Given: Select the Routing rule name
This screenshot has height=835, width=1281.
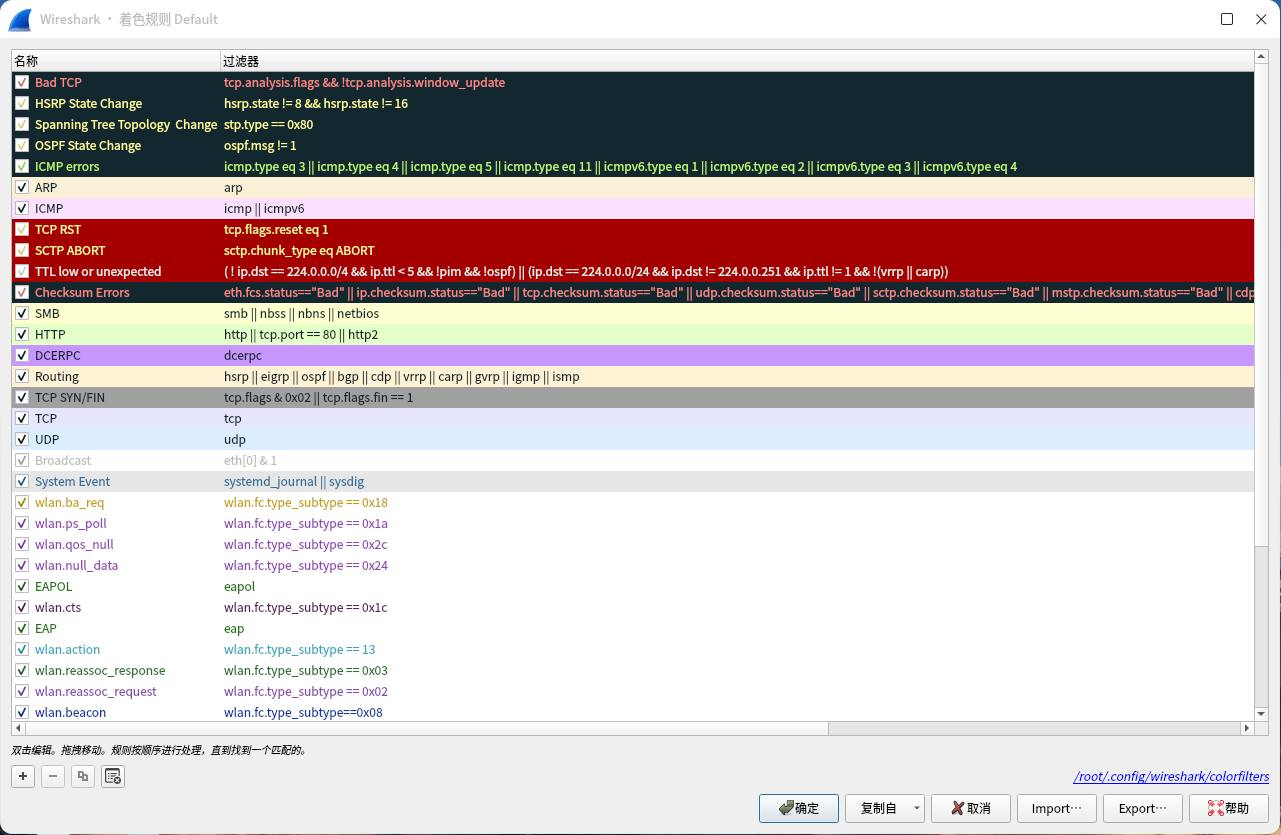Looking at the screenshot, I should (x=57, y=377).
